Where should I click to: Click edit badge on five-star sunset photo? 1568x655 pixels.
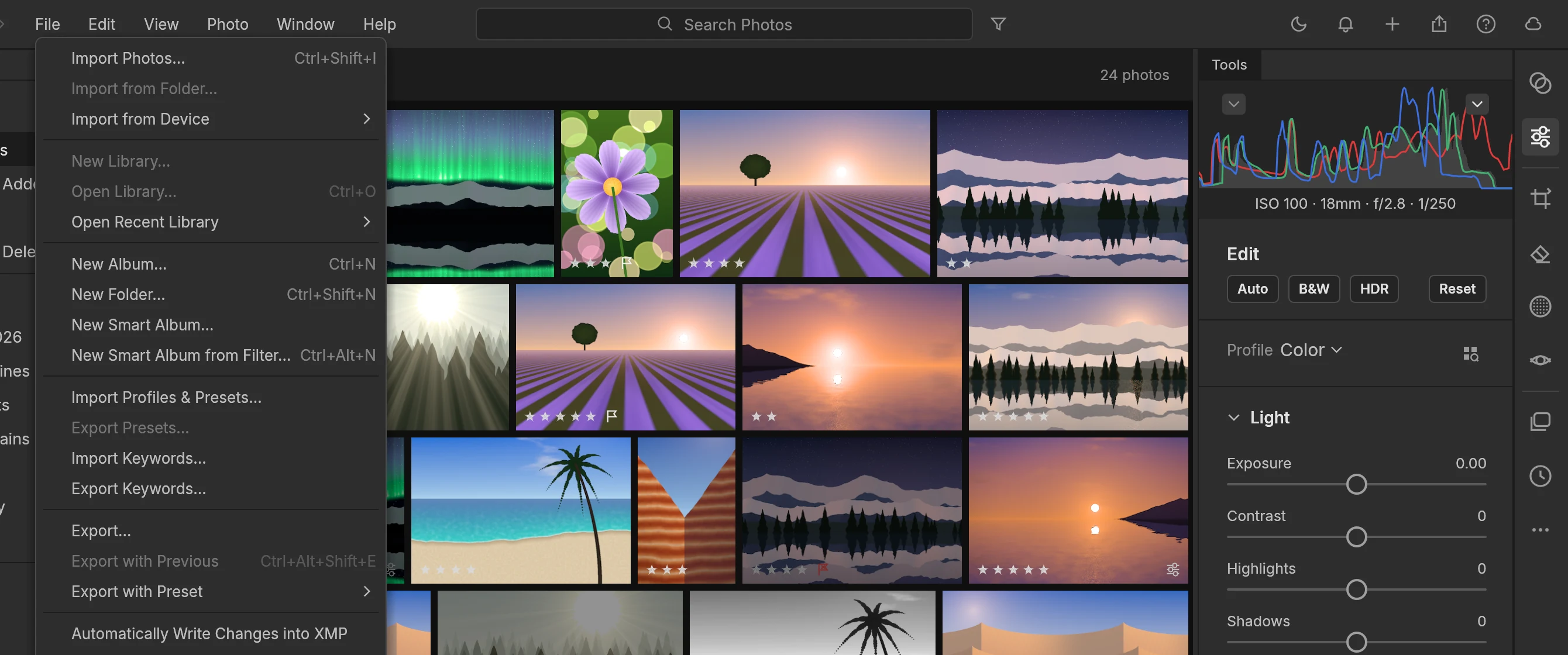coord(1172,569)
